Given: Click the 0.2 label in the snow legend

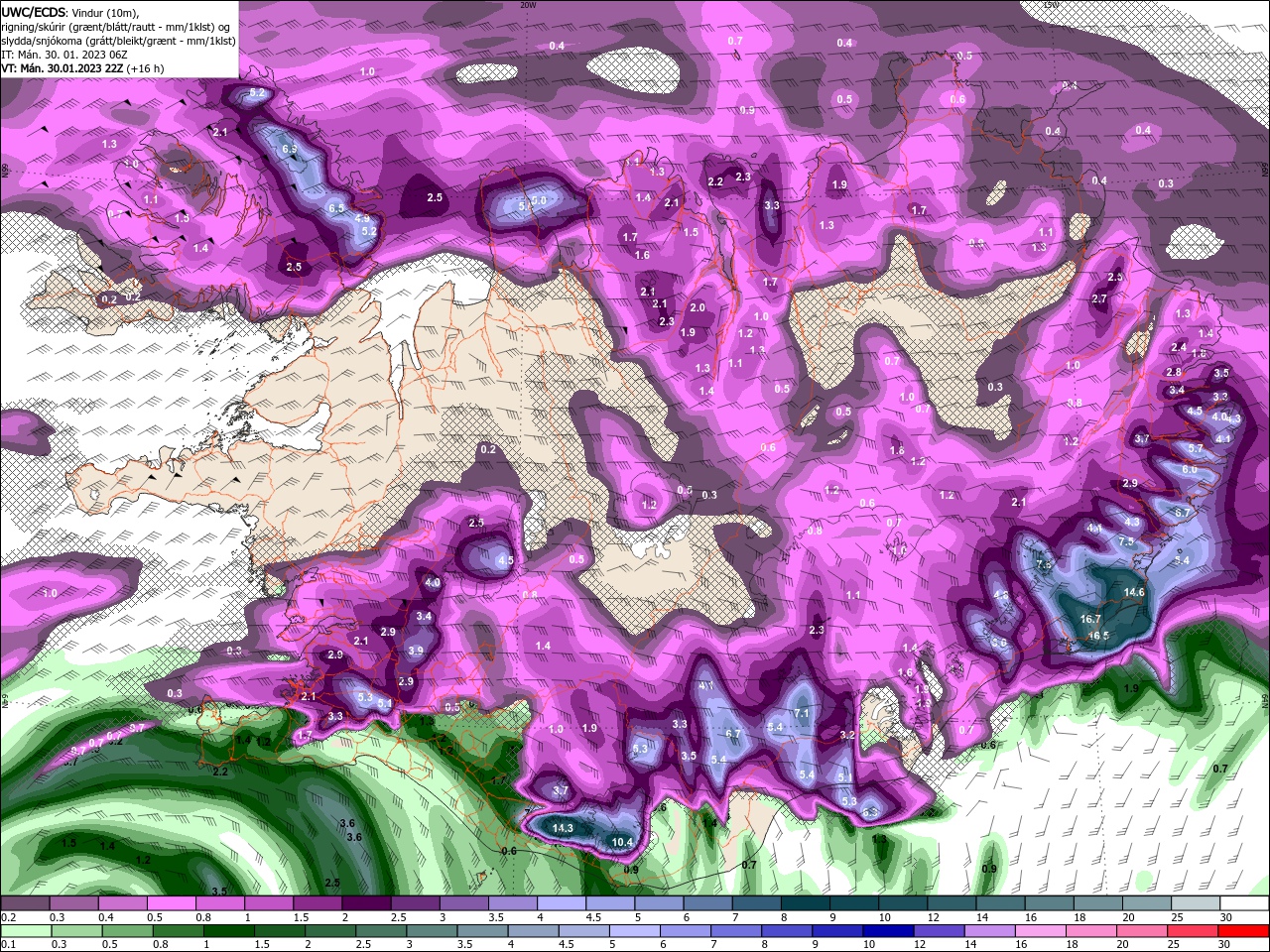Looking at the screenshot, I should 8,917.
